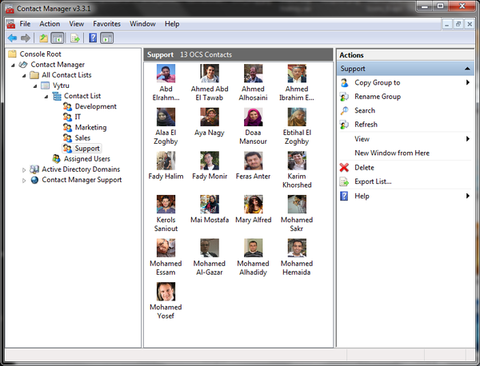This screenshot has width=480, height=366.
Task: Open the Action menu
Action: (50, 24)
